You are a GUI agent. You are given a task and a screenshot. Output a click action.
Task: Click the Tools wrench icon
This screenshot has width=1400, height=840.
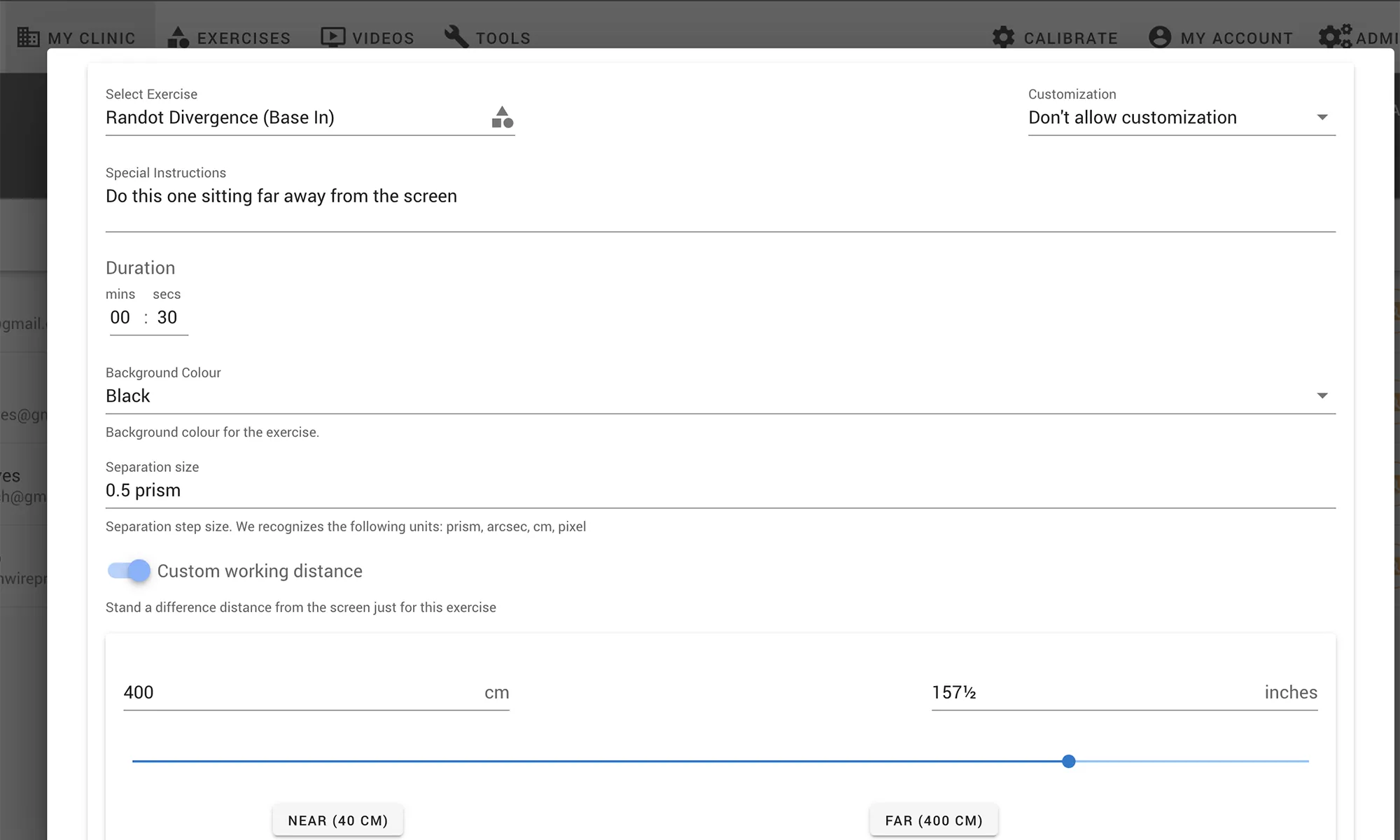[456, 36]
